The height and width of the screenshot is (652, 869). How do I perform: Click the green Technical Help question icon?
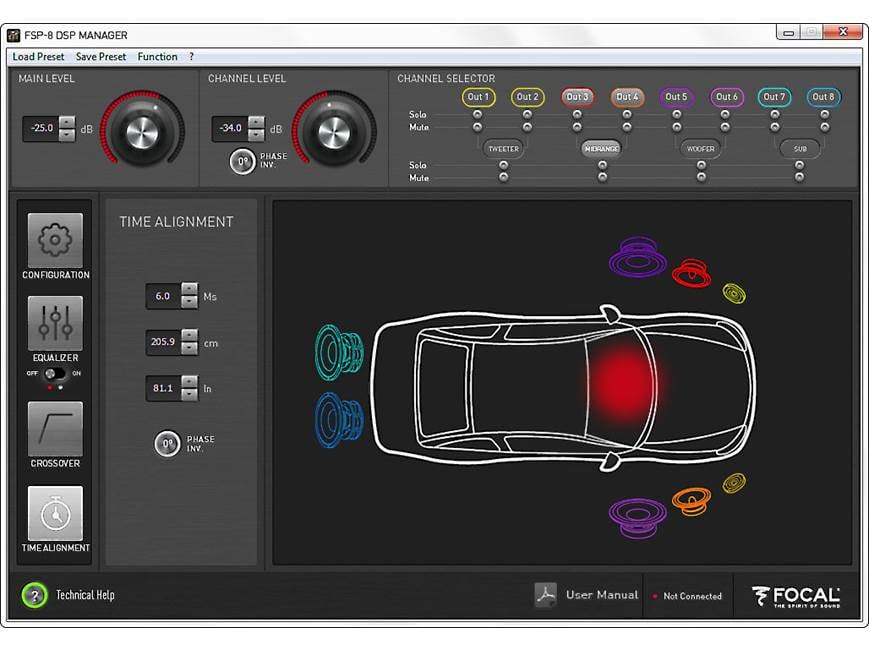tap(34, 595)
